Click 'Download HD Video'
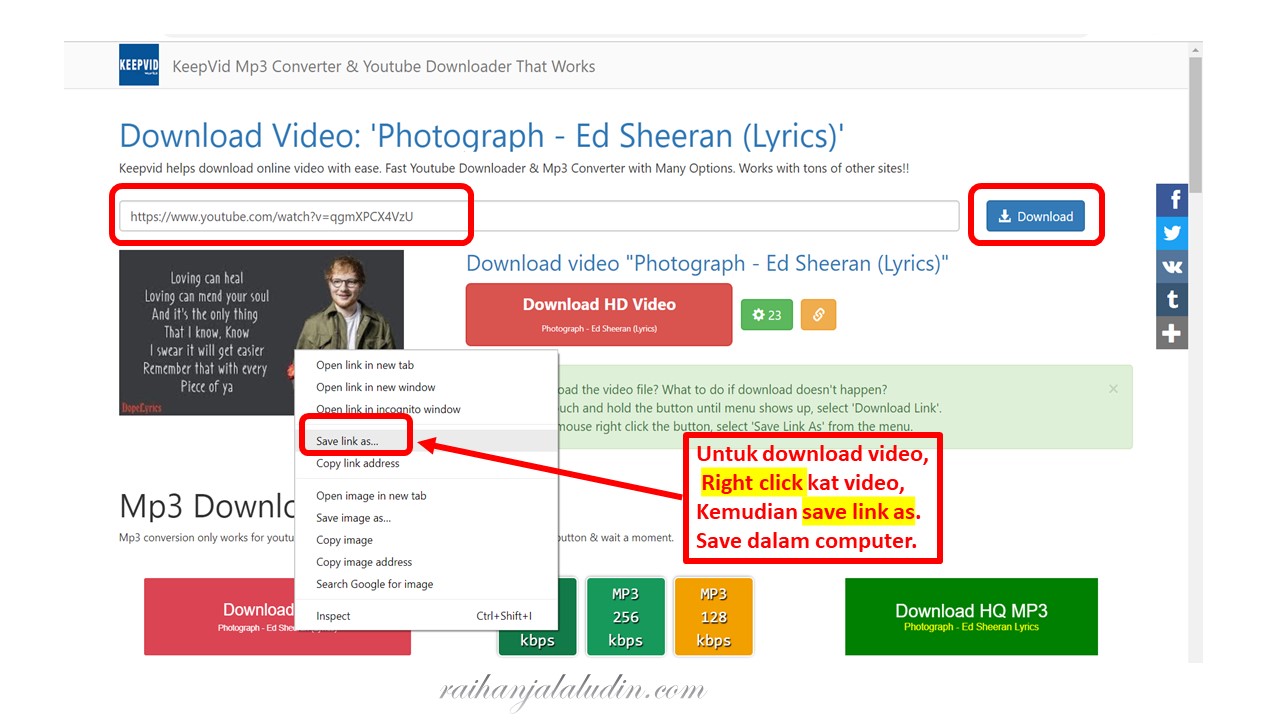The height and width of the screenshot is (720, 1280). point(598,314)
